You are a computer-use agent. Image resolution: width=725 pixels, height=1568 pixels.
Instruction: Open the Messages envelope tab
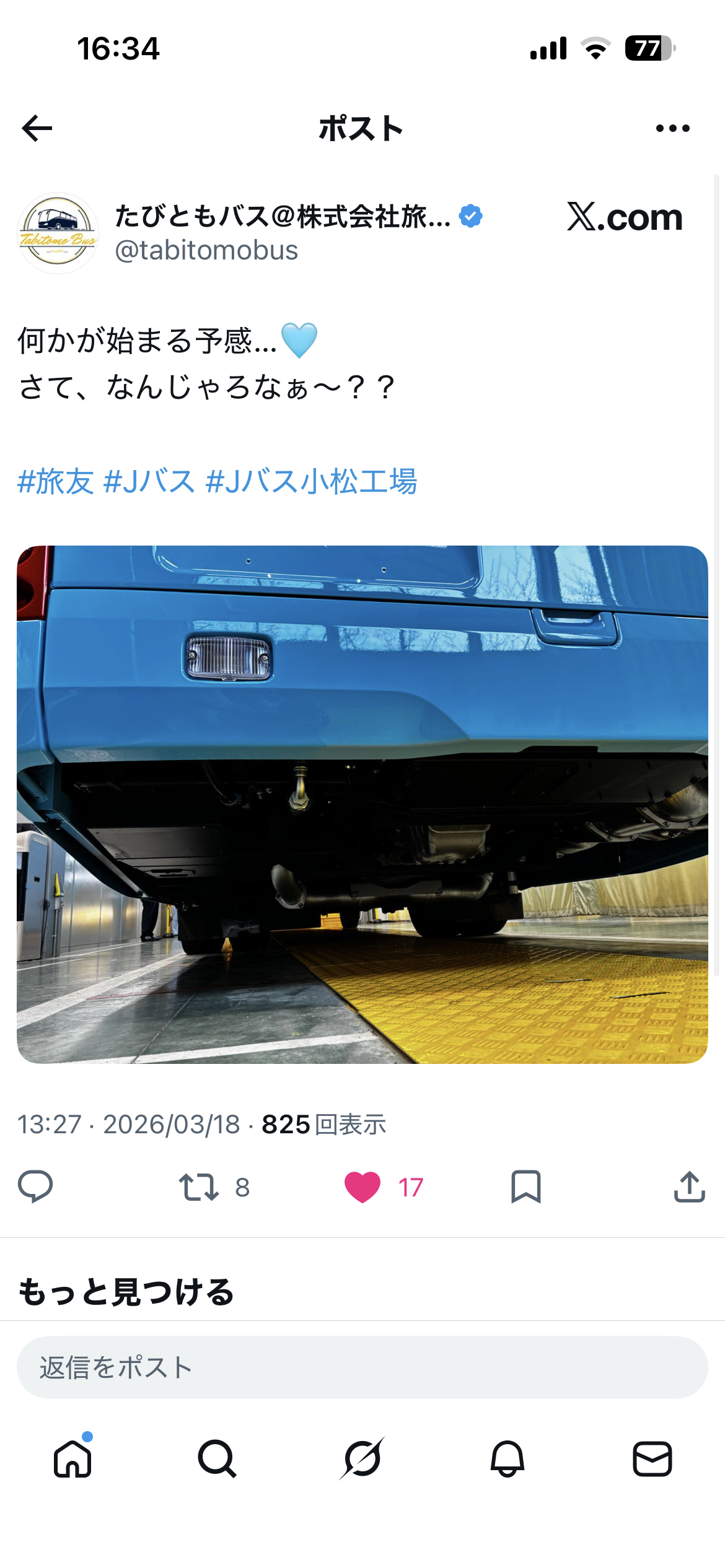click(x=652, y=1458)
